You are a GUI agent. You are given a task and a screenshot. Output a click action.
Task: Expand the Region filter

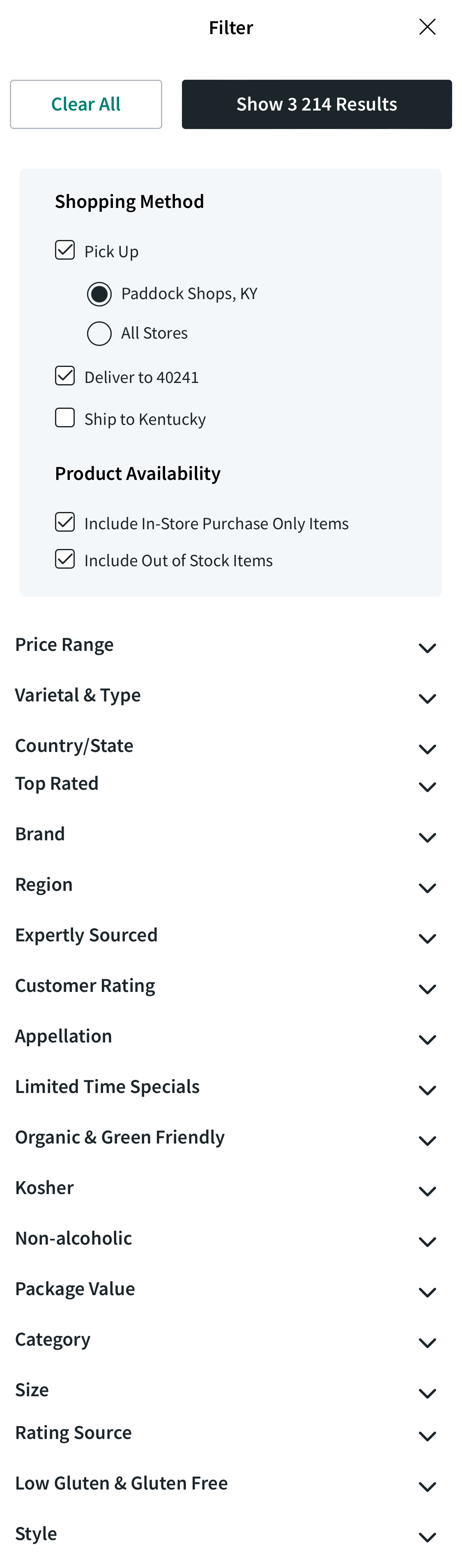pos(428,888)
